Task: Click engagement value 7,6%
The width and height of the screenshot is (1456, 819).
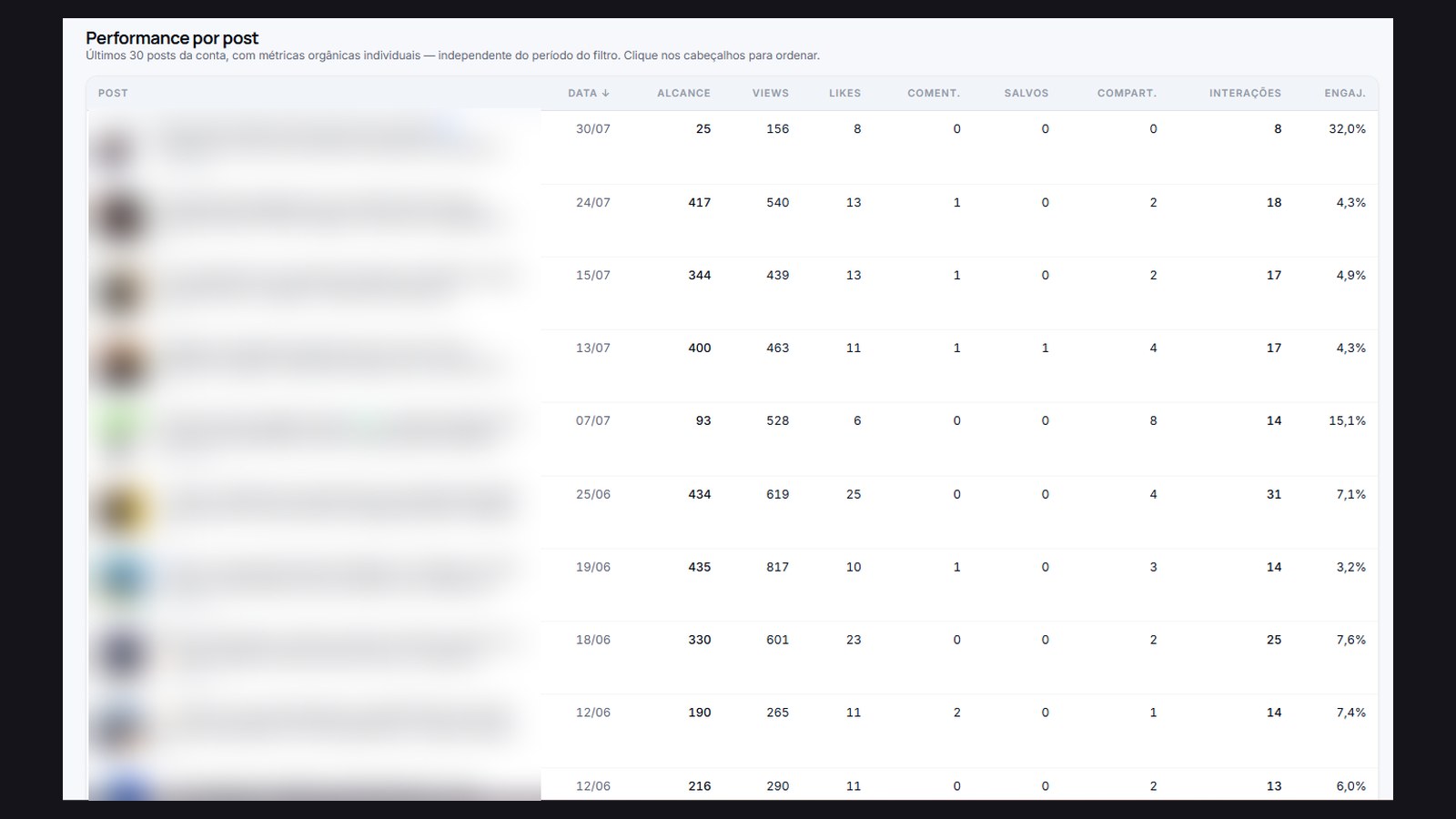Action: (x=1351, y=640)
